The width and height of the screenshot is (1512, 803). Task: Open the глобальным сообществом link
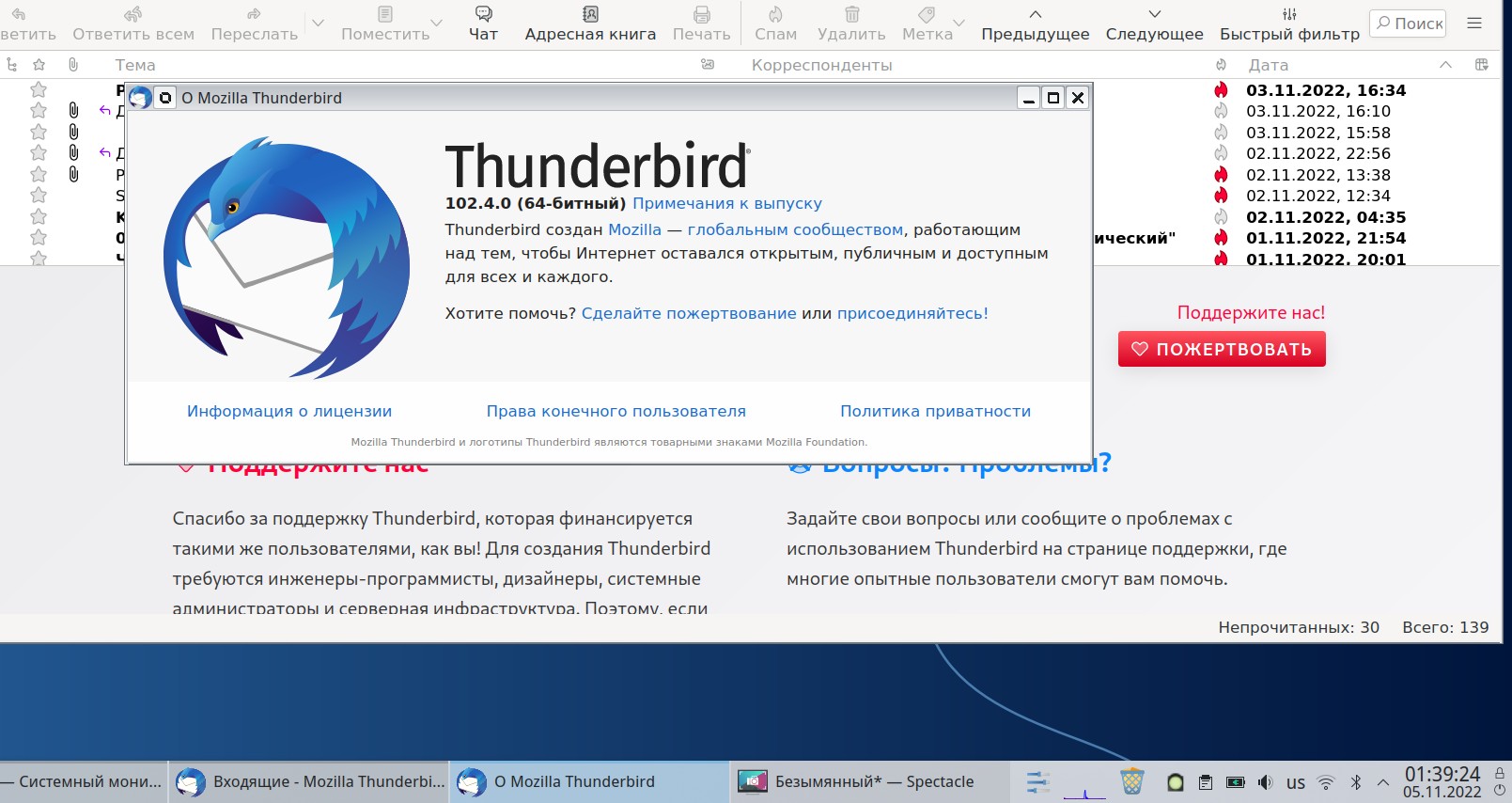795,229
